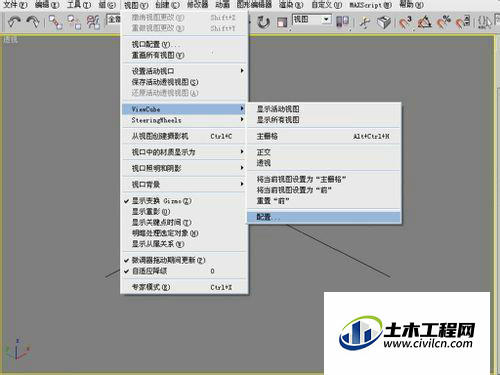Select 正交 in the ViewCube submenu
This screenshot has width=500, height=375.
click(x=324, y=152)
